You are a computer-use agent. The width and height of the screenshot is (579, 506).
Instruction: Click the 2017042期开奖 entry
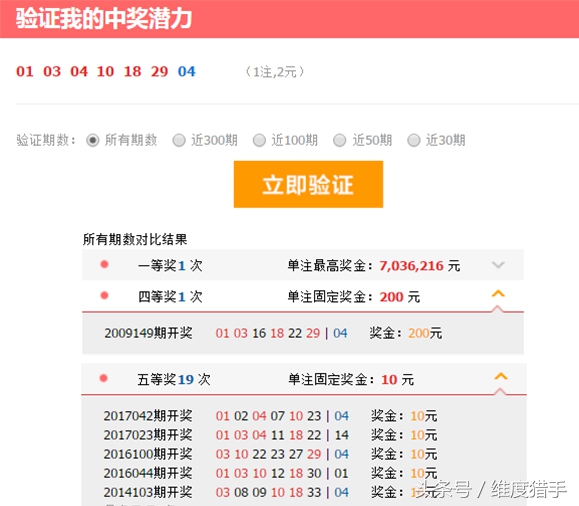[148, 416]
